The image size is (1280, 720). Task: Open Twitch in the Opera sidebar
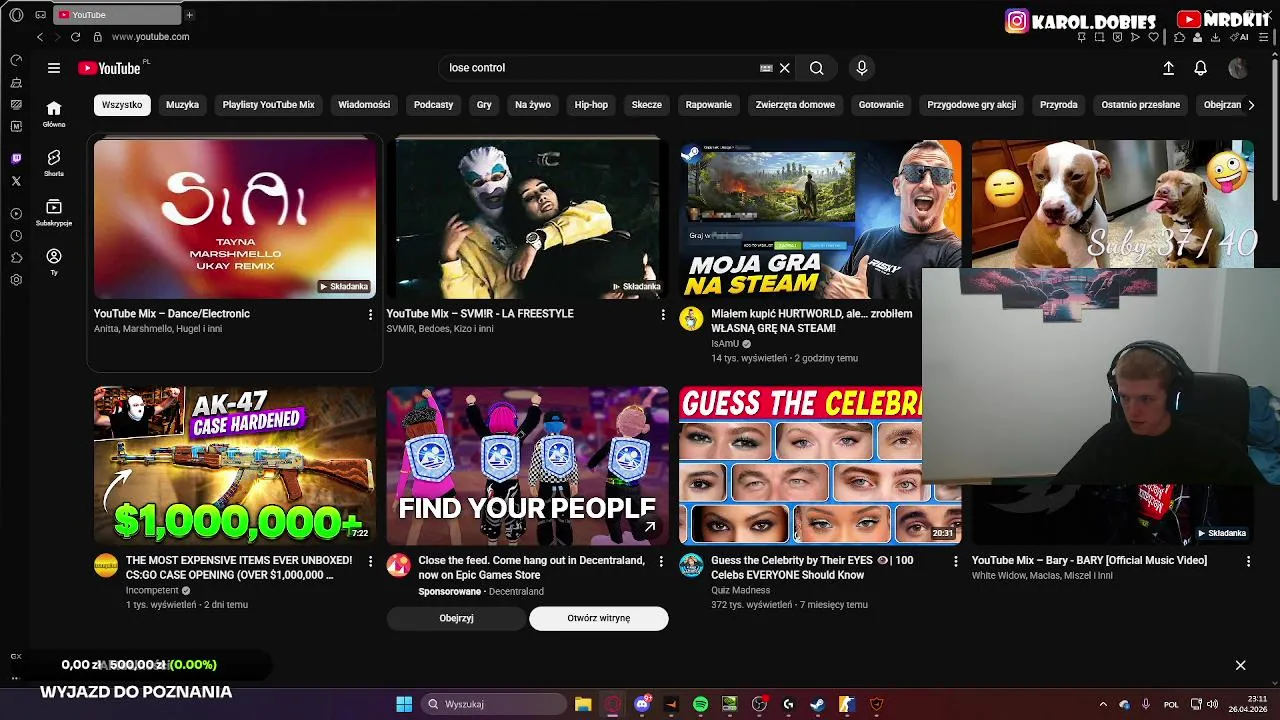[16, 159]
